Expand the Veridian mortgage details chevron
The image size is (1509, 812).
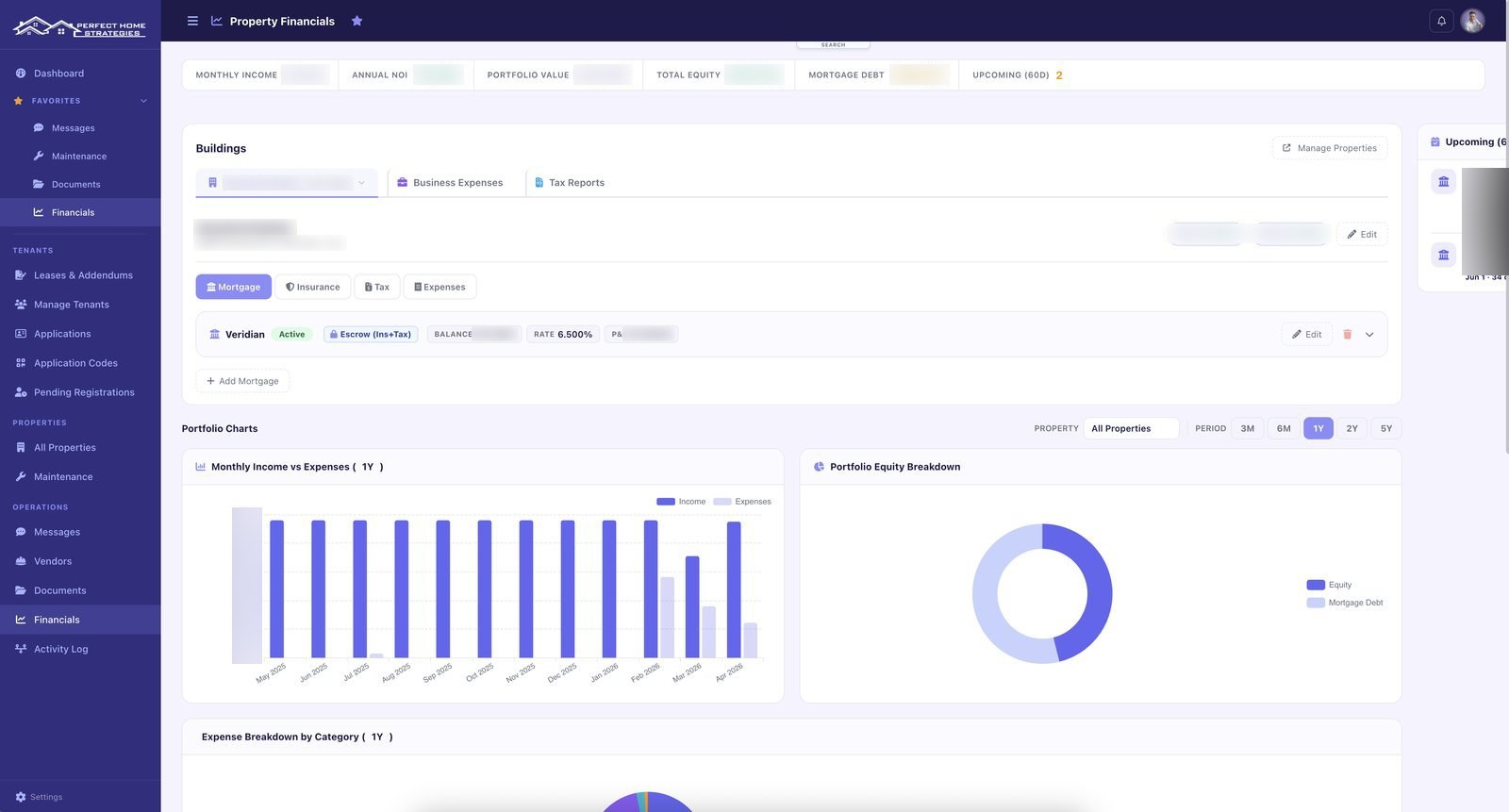[x=1369, y=334]
